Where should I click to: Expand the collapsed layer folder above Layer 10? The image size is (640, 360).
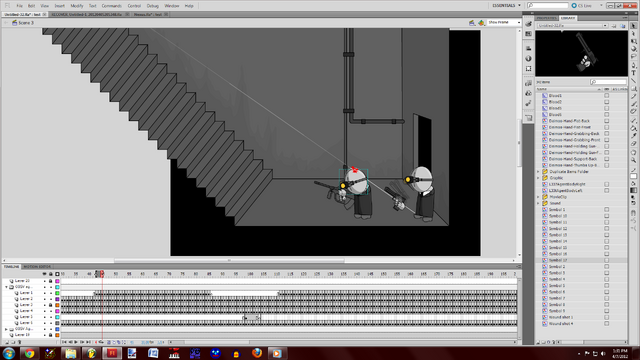pyautogui.click(x=7, y=329)
